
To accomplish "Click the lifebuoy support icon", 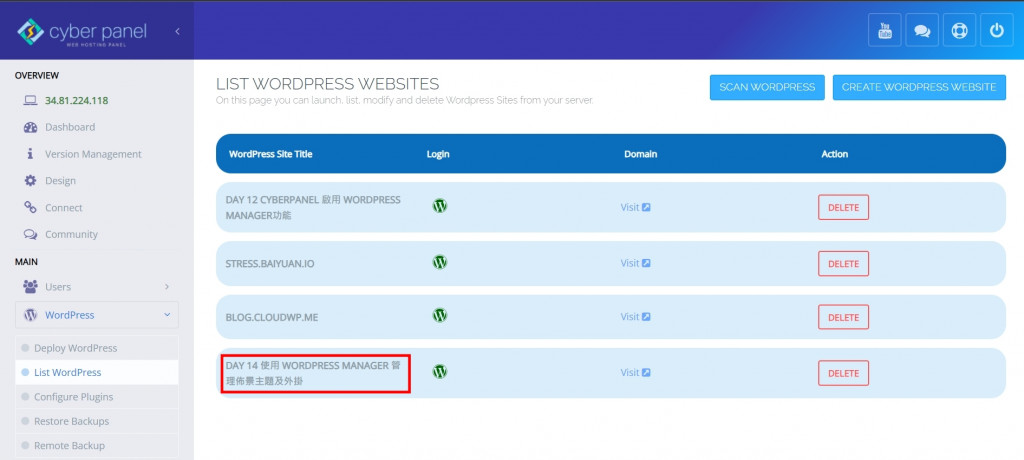I will [x=959, y=30].
